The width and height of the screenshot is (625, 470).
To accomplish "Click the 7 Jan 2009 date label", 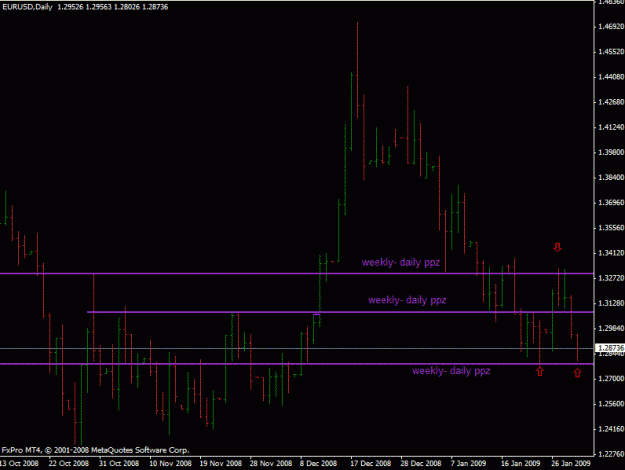I will point(468,464).
